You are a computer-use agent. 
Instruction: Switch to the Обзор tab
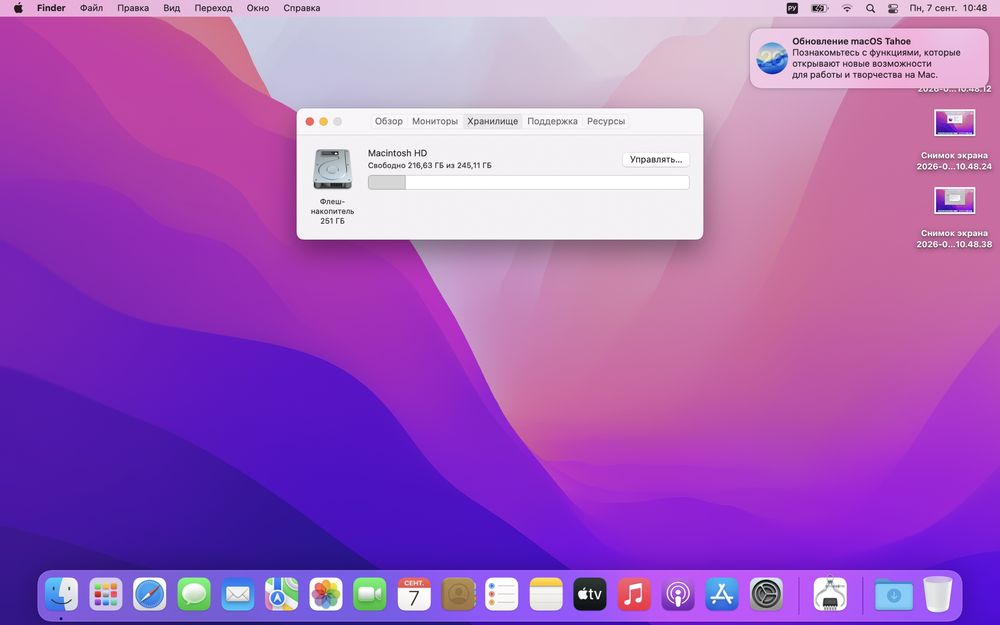point(388,121)
